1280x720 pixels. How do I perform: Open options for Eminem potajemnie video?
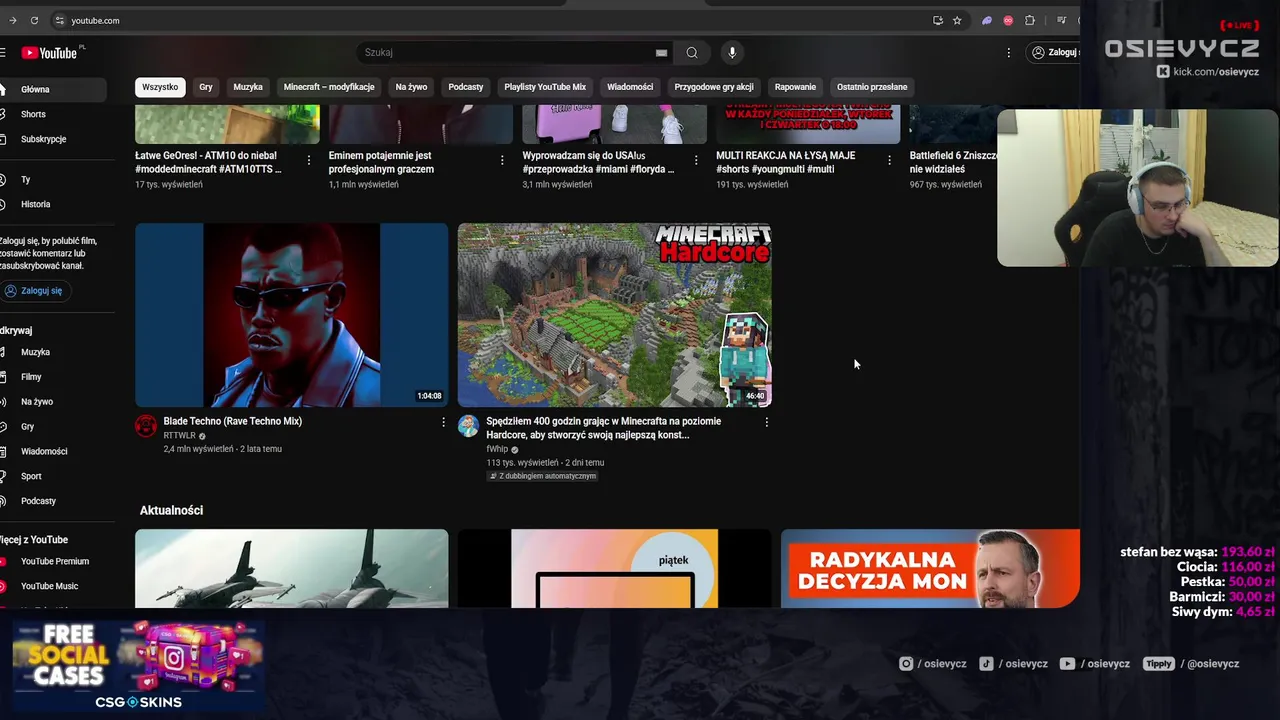[x=502, y=160]
